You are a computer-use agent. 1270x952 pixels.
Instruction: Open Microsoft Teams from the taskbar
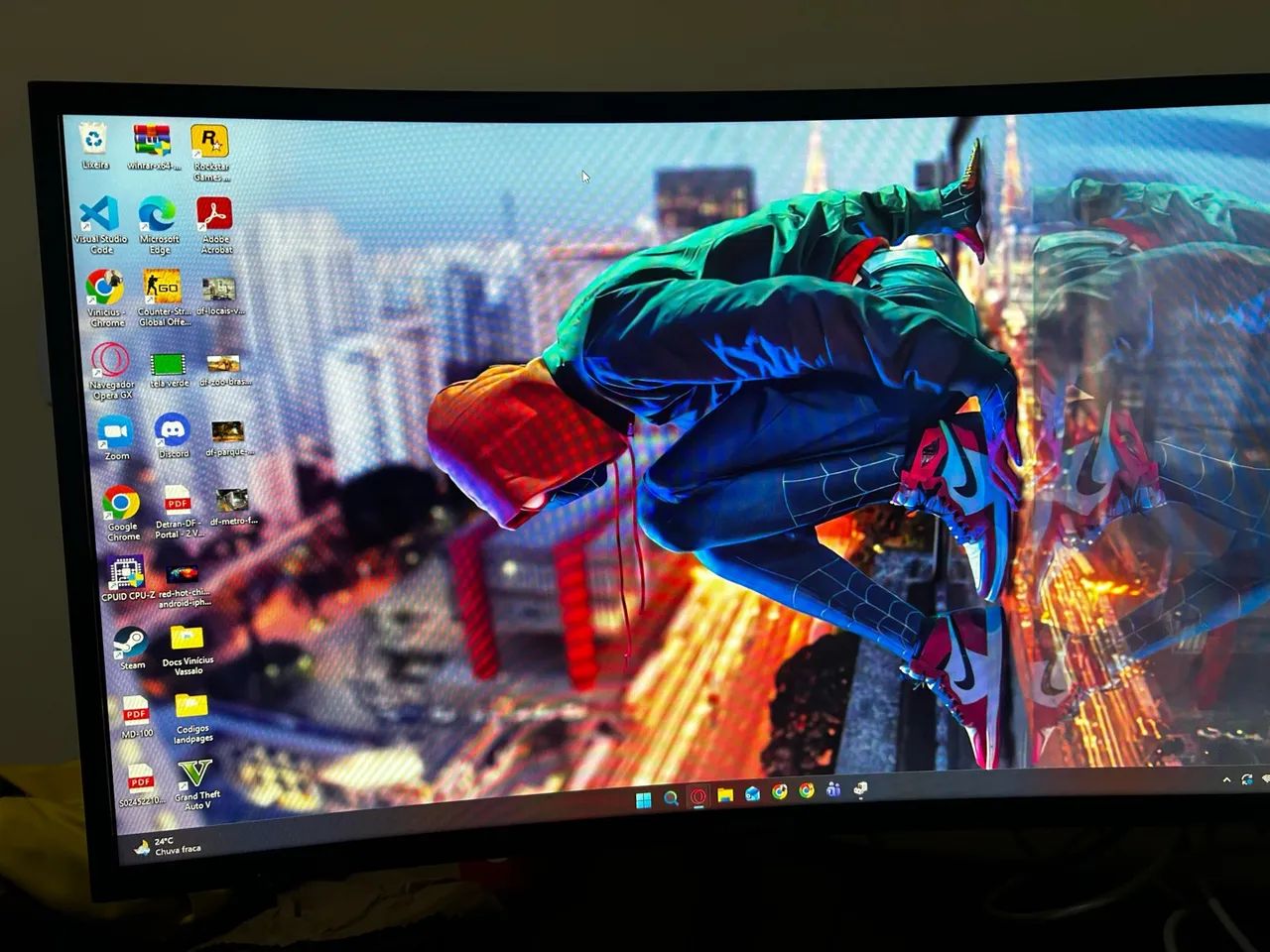coord(833,789)
